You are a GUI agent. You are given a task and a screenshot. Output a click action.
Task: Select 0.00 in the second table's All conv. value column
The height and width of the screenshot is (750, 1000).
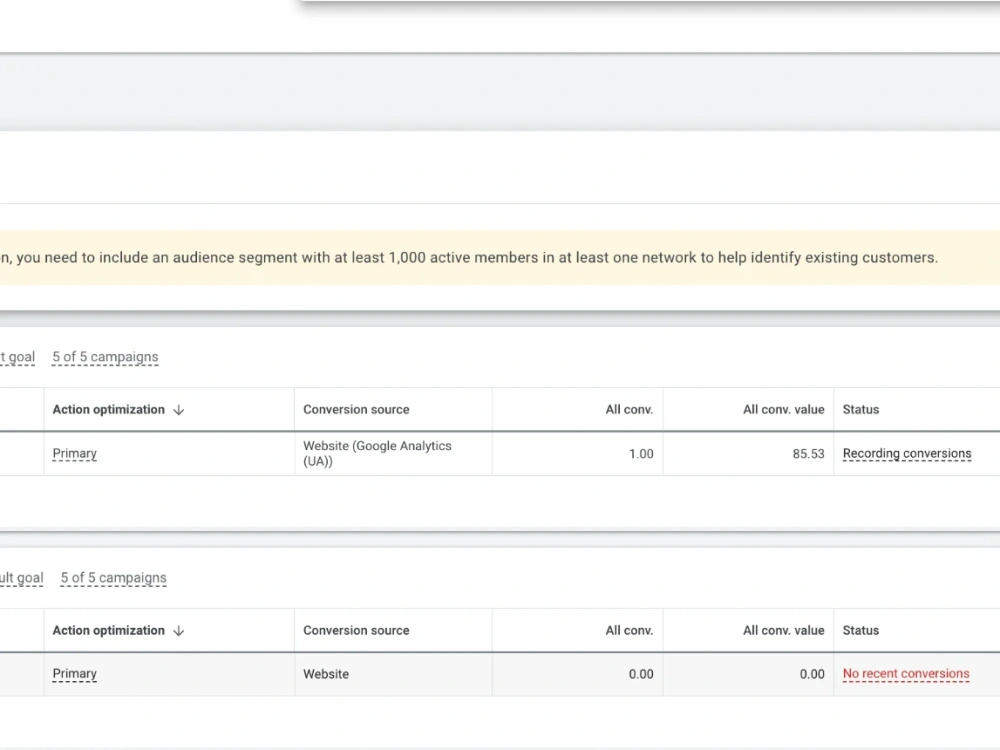(812, 674)
